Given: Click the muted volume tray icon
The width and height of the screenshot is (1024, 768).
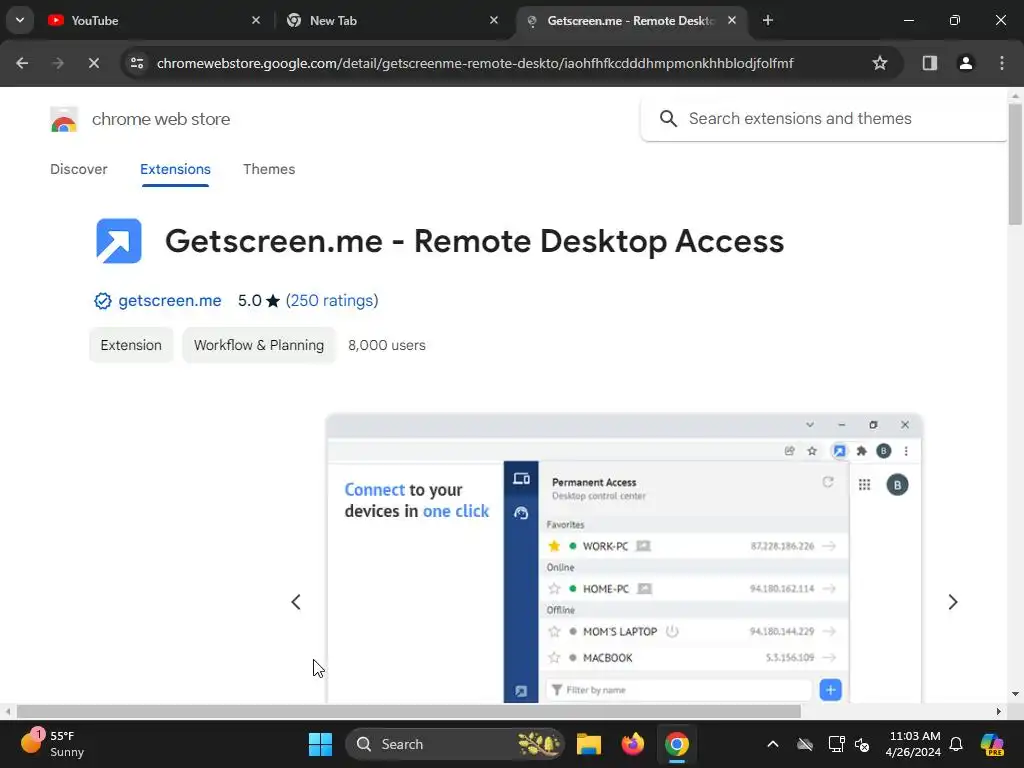Looking at the screenshot, I should point(862,744).
